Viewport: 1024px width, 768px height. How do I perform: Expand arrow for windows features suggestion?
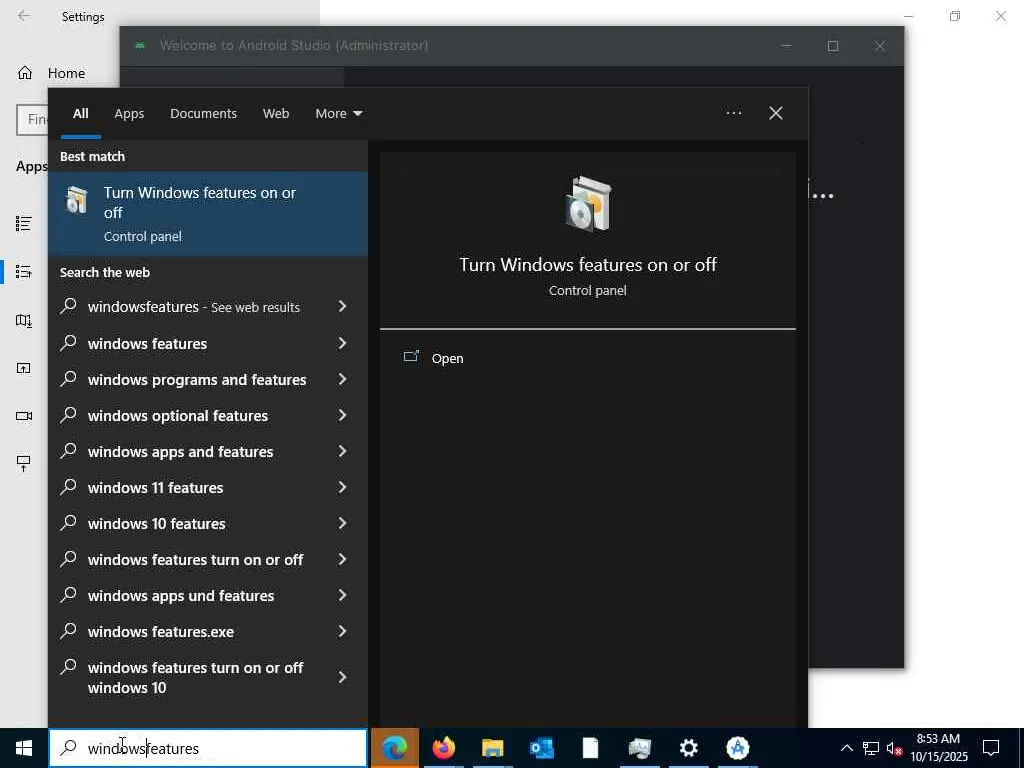tap(342, 342)
